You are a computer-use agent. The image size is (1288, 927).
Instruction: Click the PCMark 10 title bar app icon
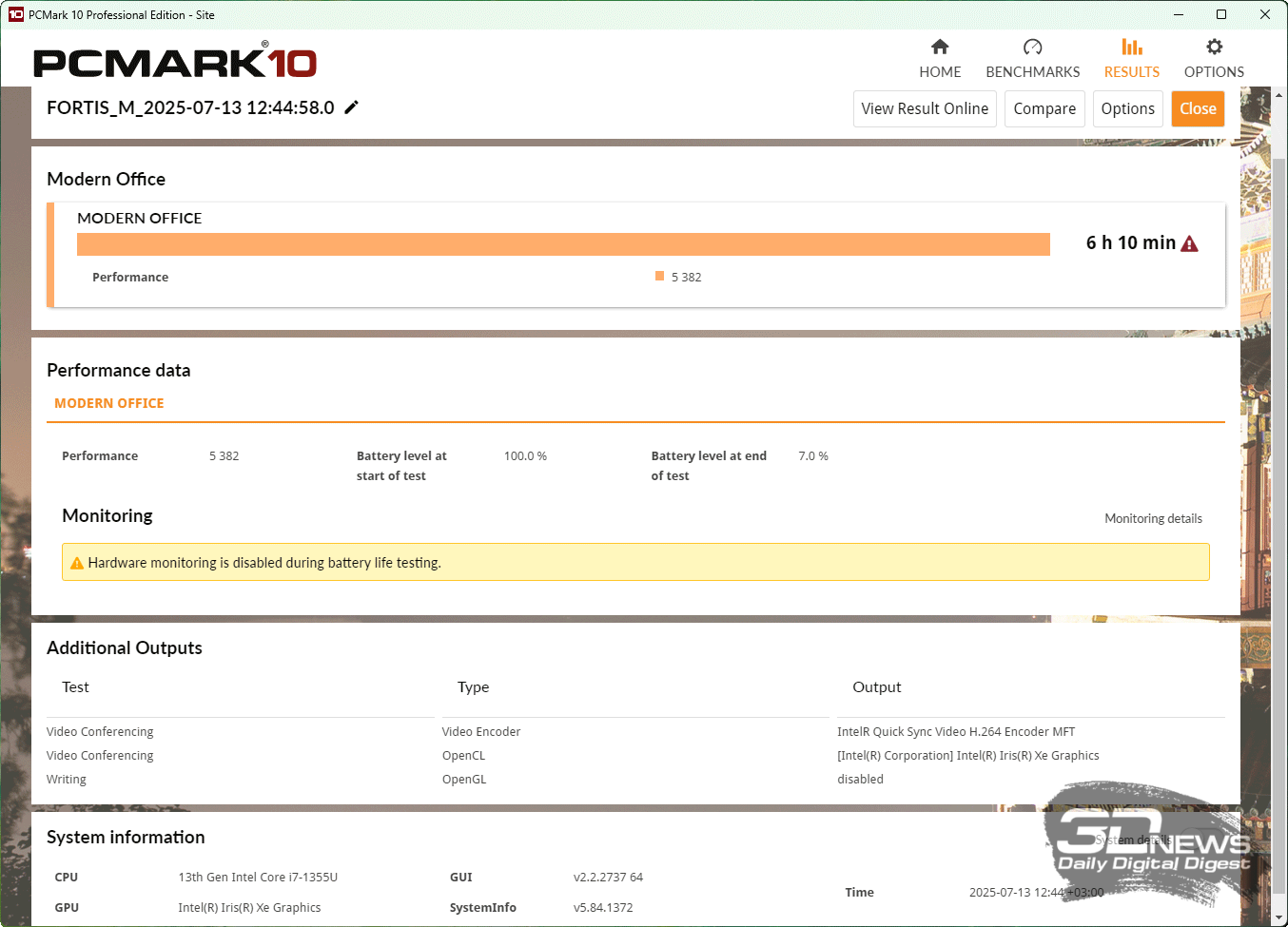(x=15, y=14)
